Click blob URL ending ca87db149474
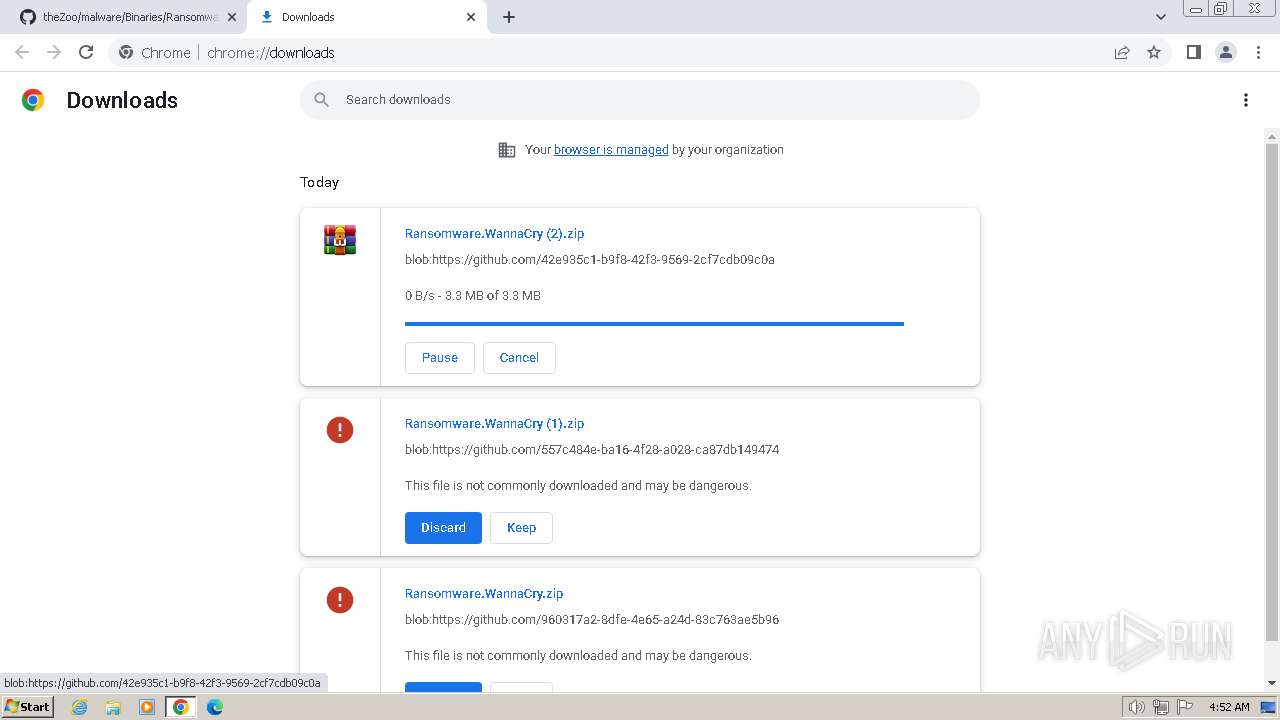This screenshot has height=720, width=1280. point(592,449)
